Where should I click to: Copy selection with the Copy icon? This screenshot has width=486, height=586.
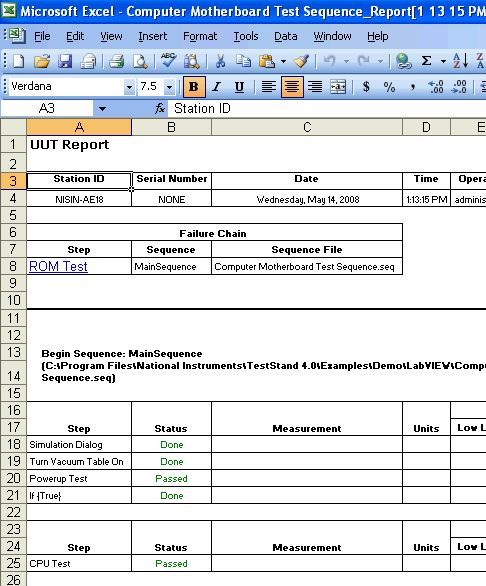[x=243, y=61]
